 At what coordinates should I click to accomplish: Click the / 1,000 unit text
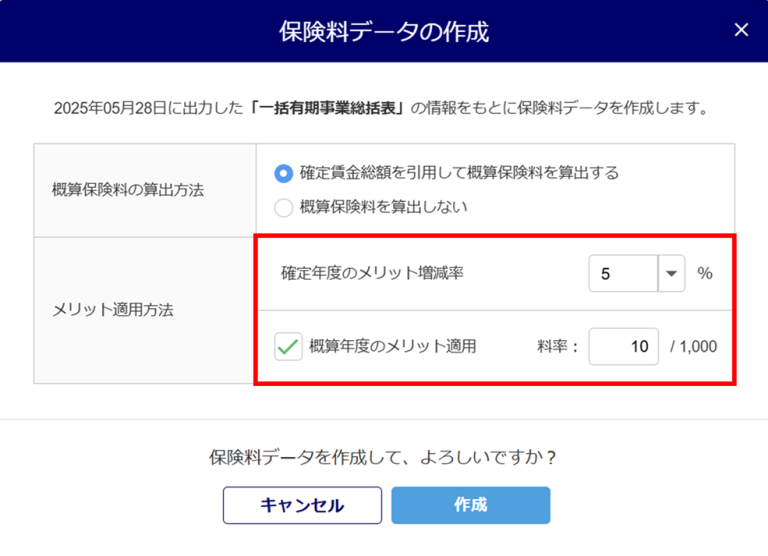click(x=693, y=347)
